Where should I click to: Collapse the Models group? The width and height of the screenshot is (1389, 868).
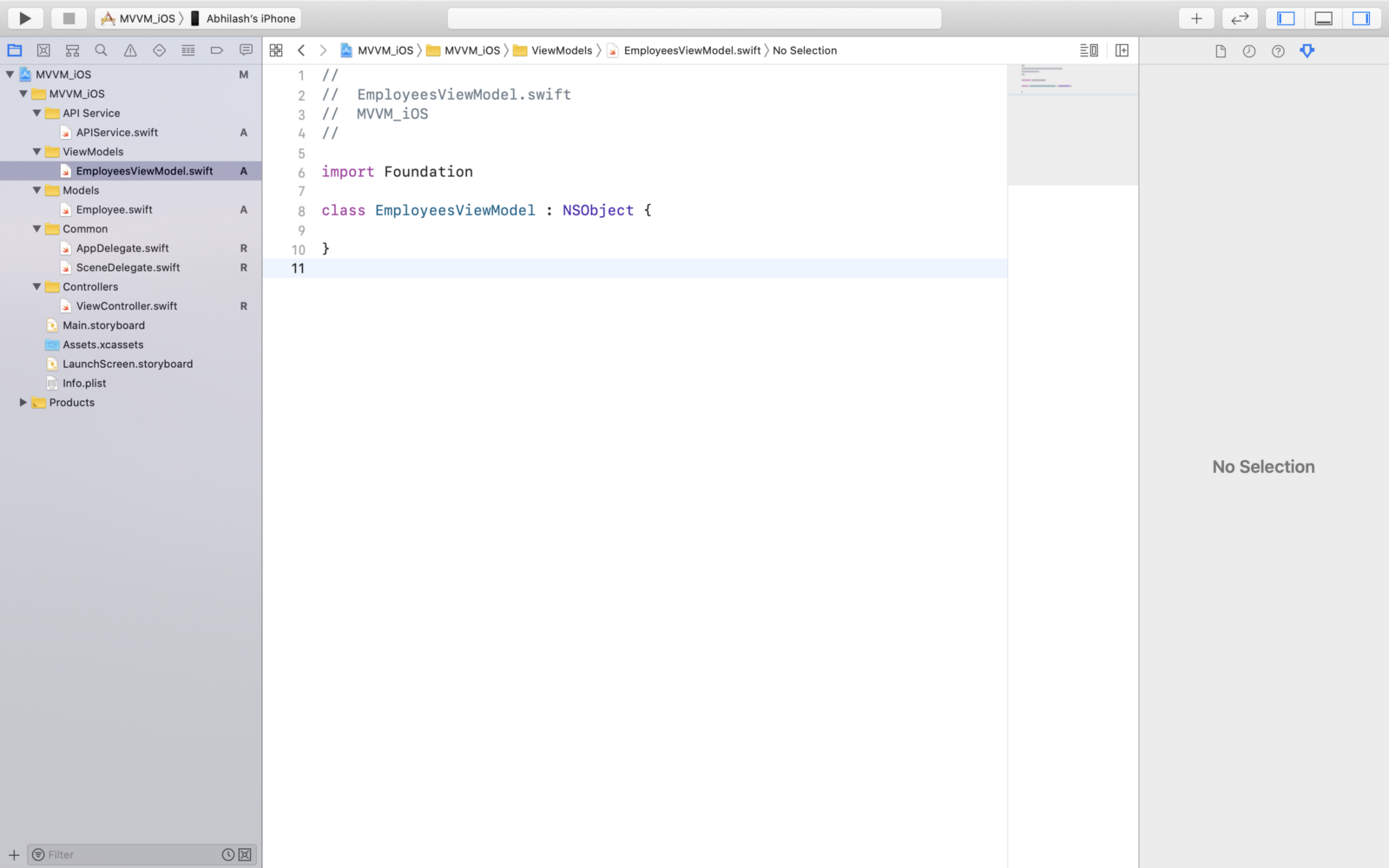[36, 190]
